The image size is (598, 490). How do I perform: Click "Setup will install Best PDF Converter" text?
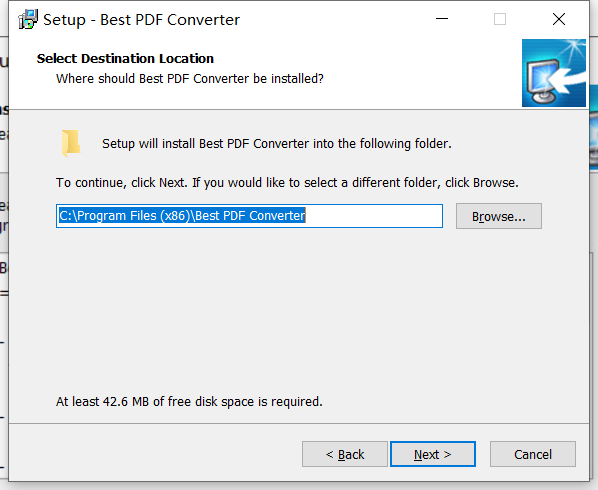tap(276, 144)
